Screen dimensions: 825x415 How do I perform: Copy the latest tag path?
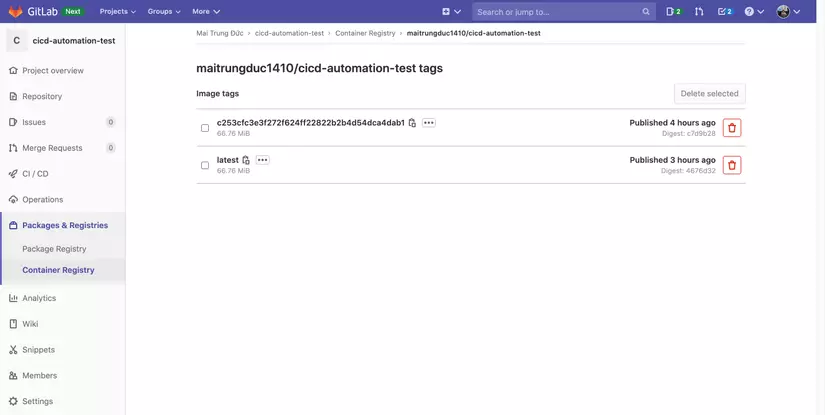(246, 160)
